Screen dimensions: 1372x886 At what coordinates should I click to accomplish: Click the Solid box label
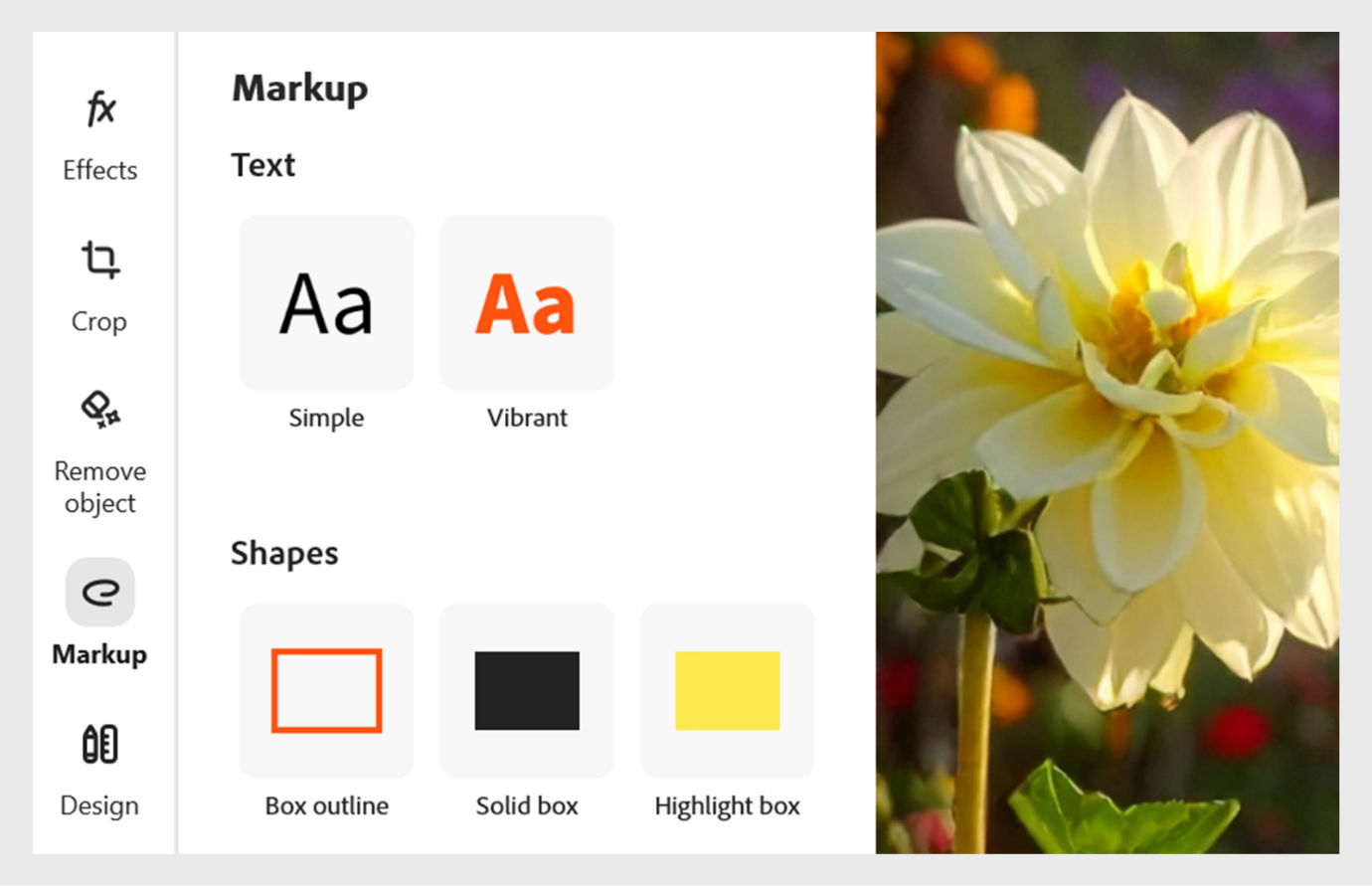pyautogui.click(x=526, y=806)
